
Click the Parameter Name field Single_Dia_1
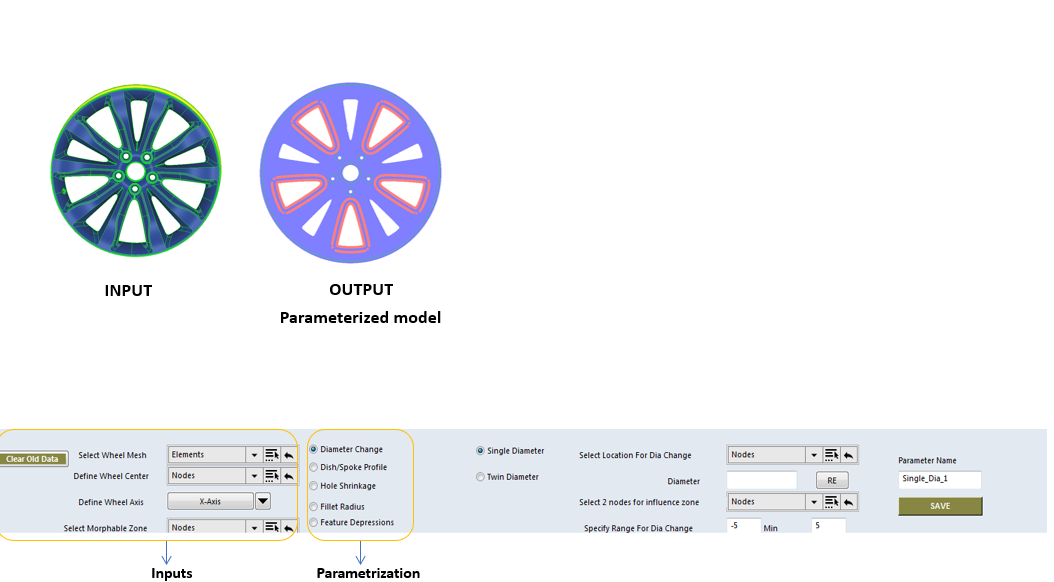[940, 479]
